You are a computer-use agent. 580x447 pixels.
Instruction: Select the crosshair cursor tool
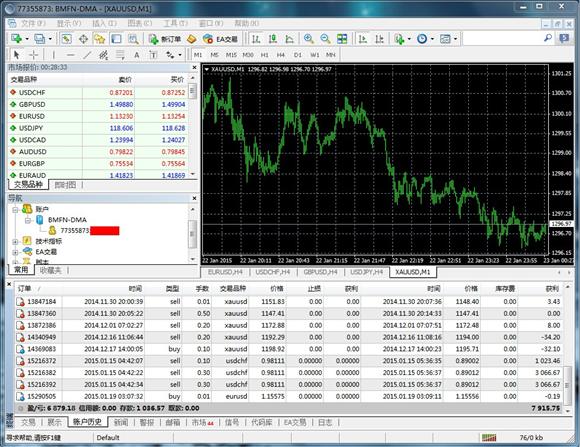pos(33,55)
